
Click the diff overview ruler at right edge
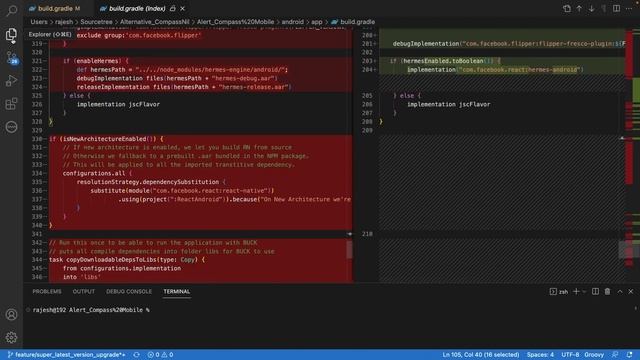click(632, 155)
